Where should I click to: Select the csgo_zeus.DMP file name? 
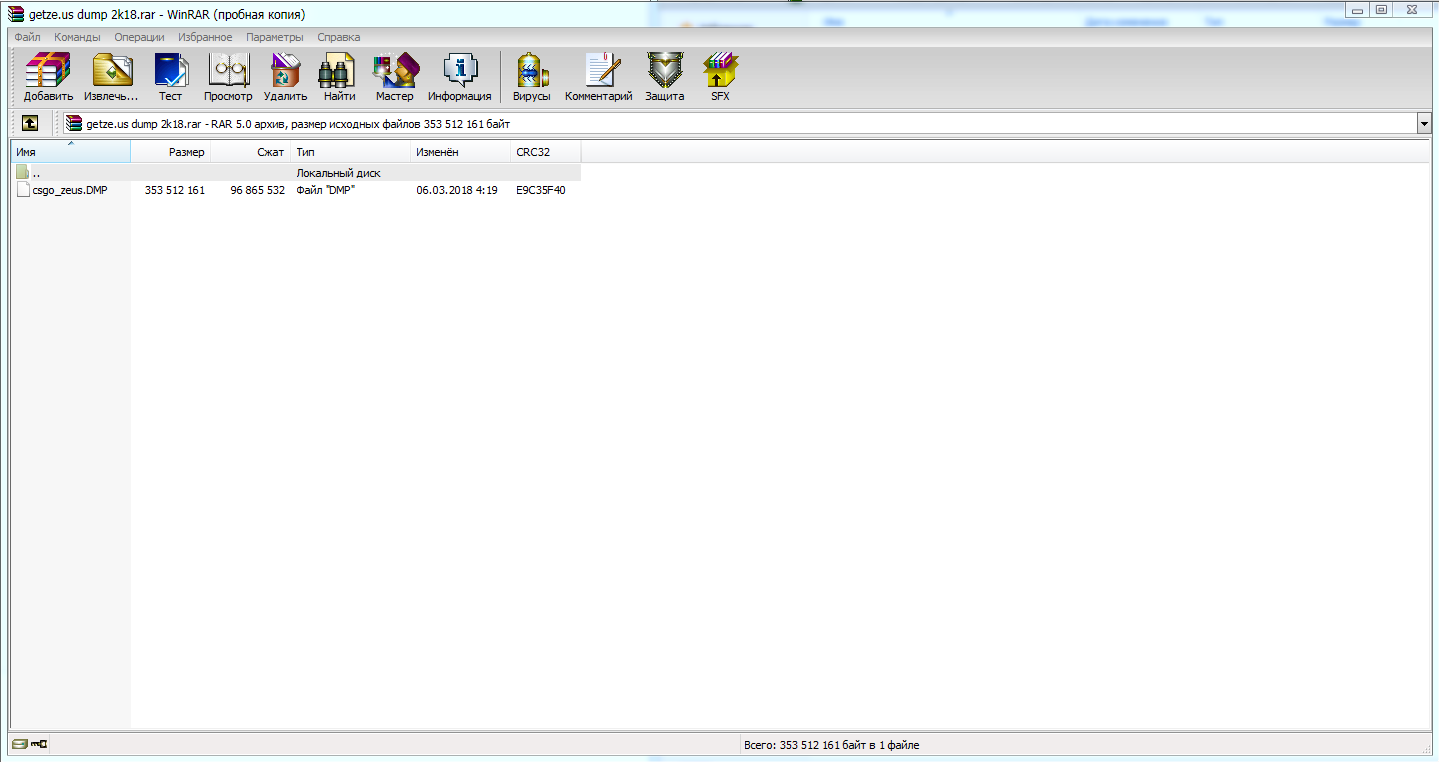tap(70, 190)
